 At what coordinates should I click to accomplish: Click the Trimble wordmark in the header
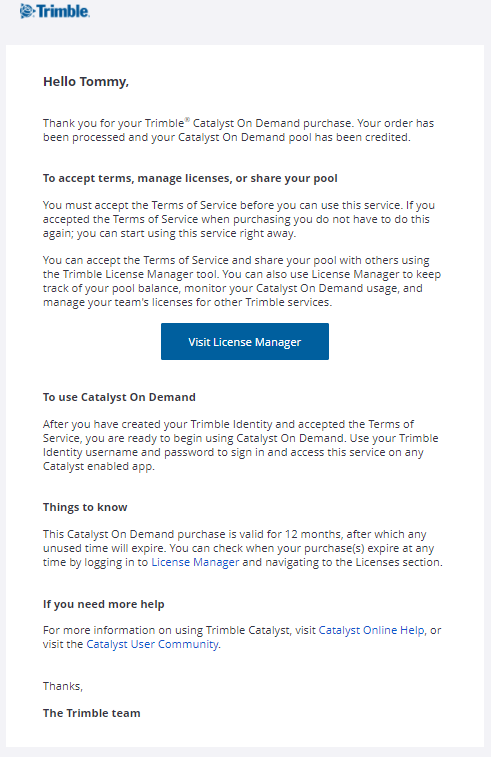coord(63,11)
